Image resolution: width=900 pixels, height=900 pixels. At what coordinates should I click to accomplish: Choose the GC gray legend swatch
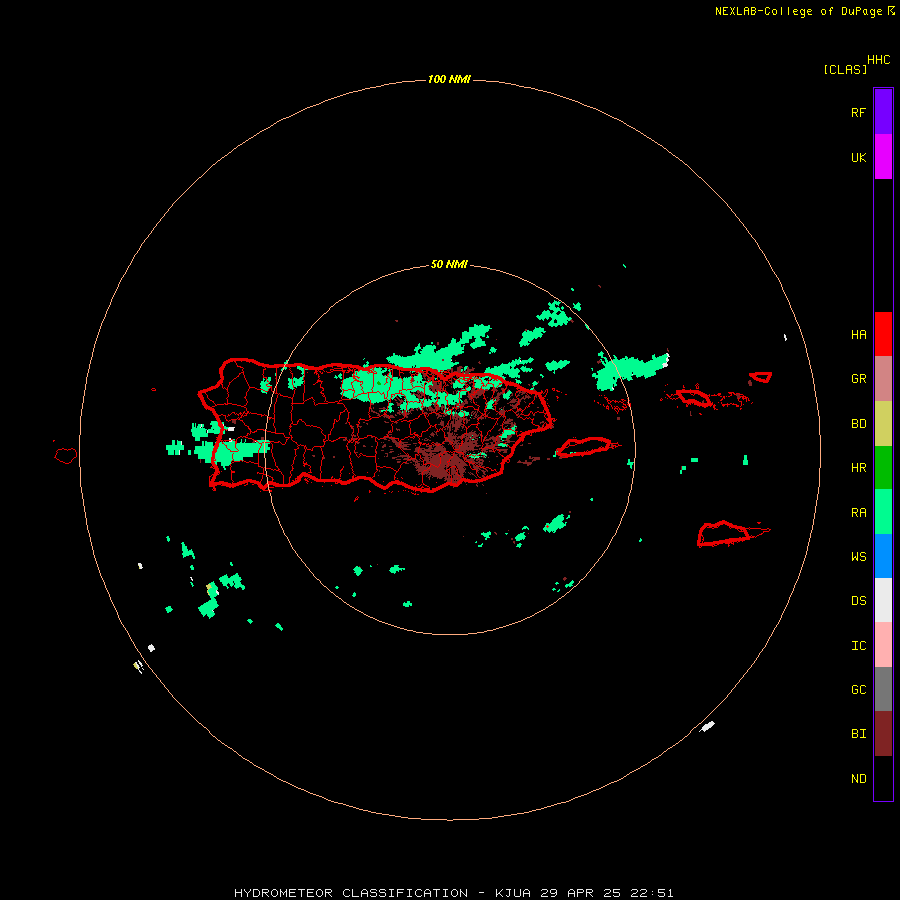883,689
